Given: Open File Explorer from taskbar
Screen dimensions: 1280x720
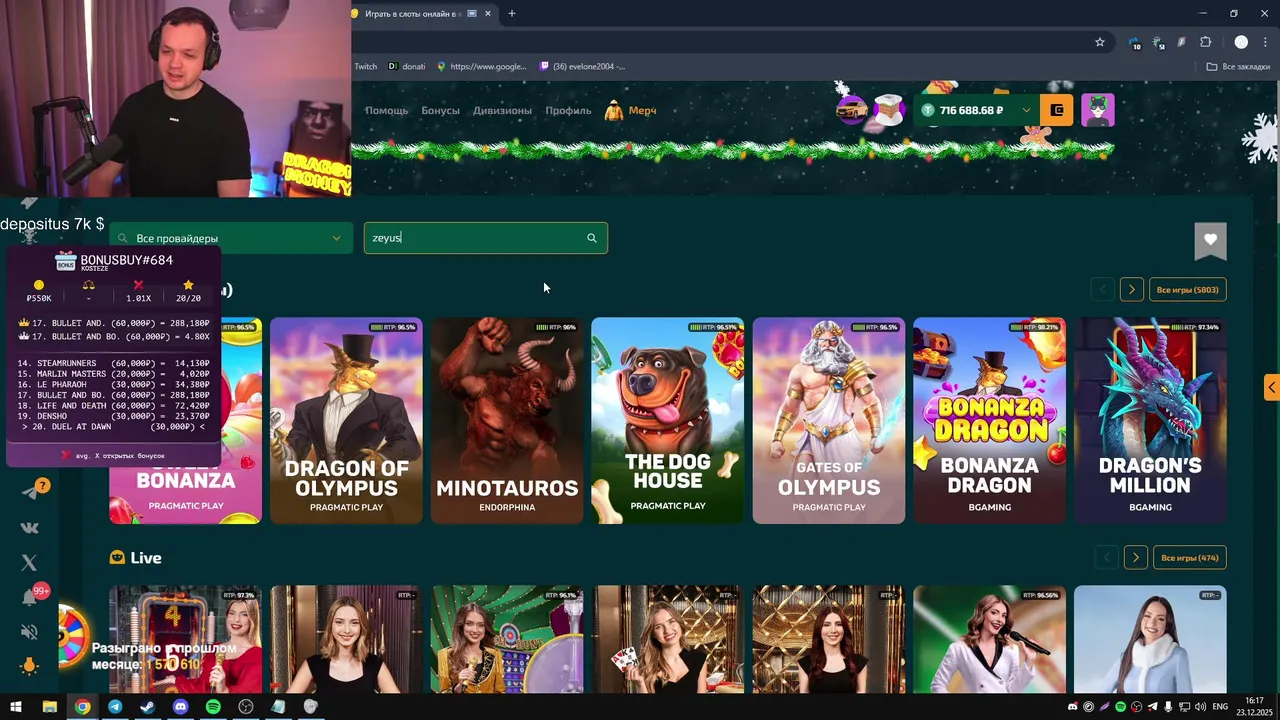Looking at the screenshot, I should [x=49, y=707].
